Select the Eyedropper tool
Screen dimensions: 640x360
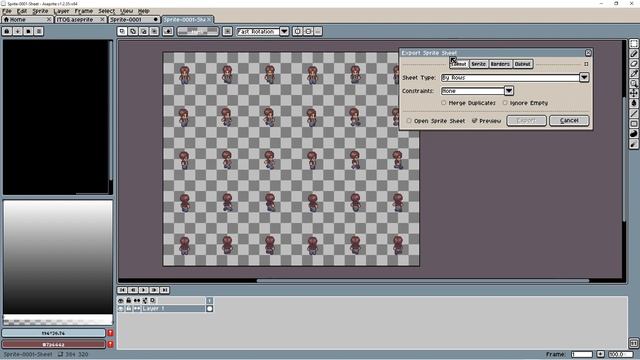coord(633,73)
